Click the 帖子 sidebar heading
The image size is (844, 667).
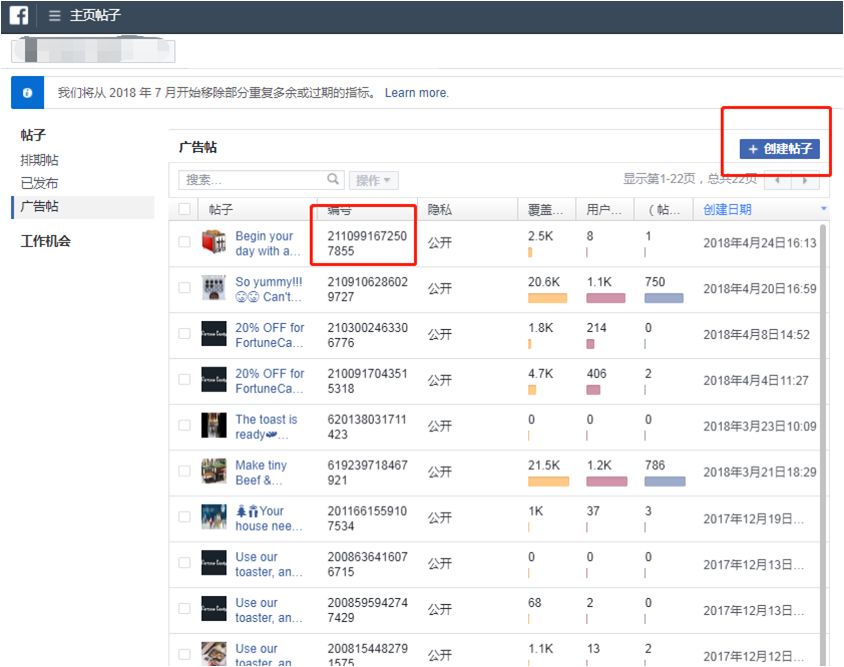(x=33, y=135)
